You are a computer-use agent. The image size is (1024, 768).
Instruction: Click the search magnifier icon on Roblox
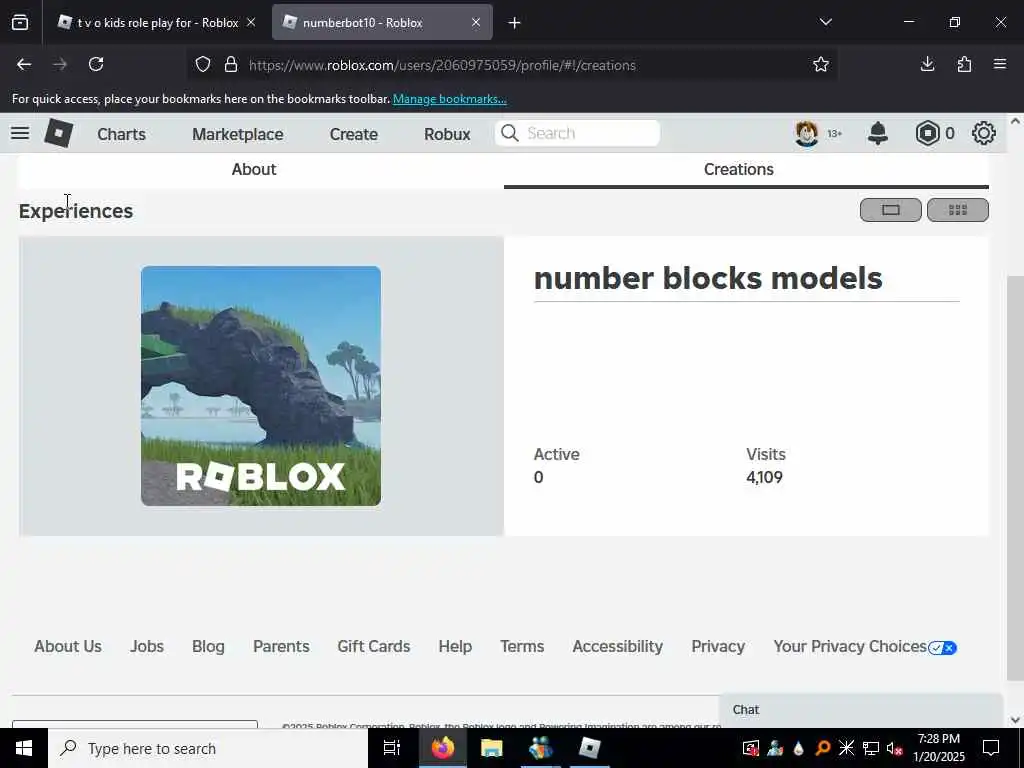point(509,133)
